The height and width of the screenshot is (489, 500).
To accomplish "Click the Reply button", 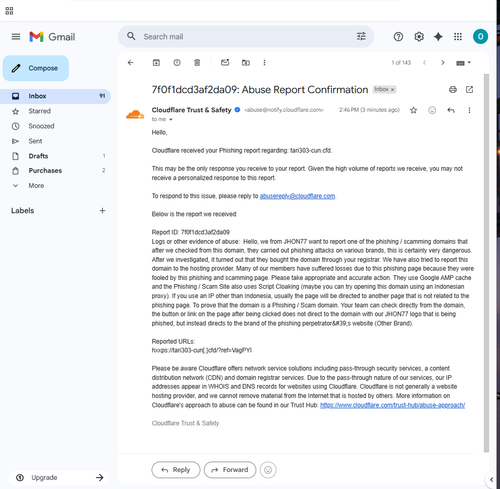I will (176, 470).
